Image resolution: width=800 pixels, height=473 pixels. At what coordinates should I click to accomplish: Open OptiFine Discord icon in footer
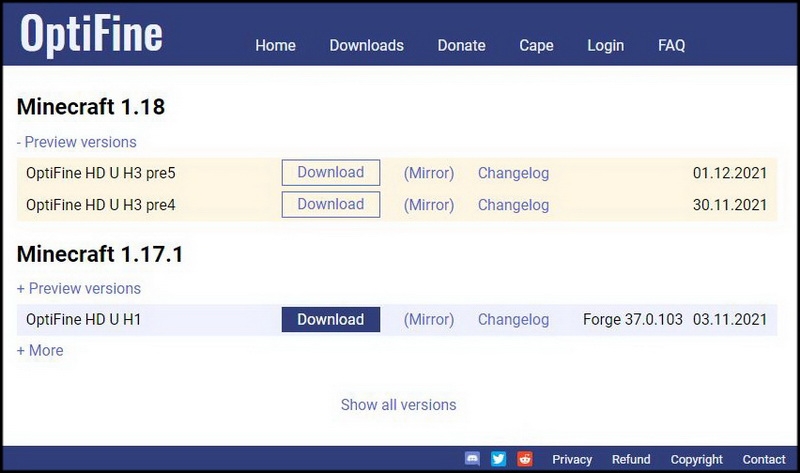click(472, 459)
